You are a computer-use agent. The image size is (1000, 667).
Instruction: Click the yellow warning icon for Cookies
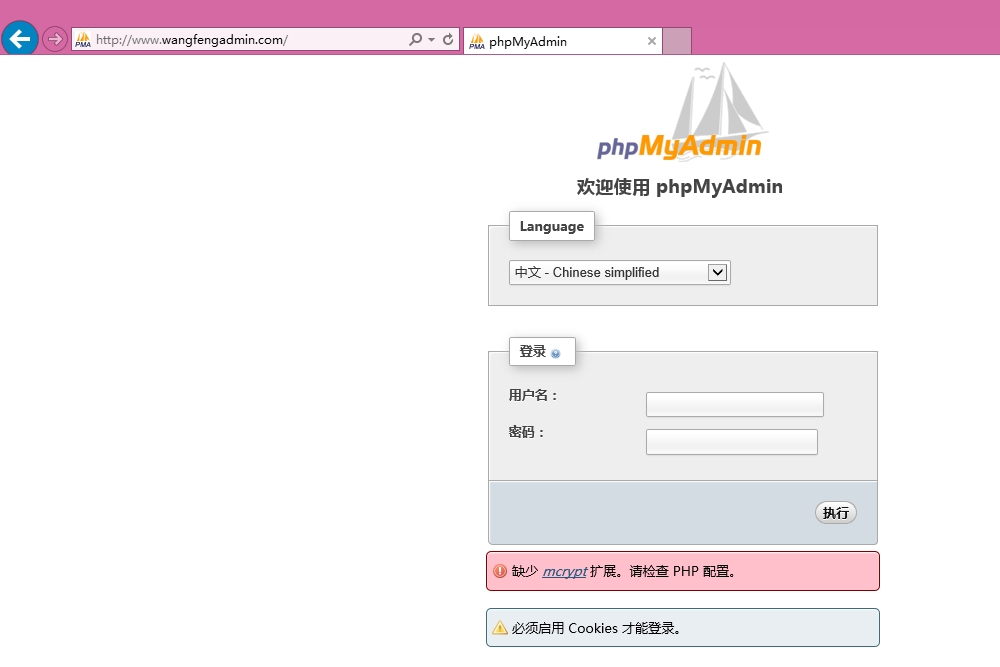pyautogui.click(x=500, y=628)
